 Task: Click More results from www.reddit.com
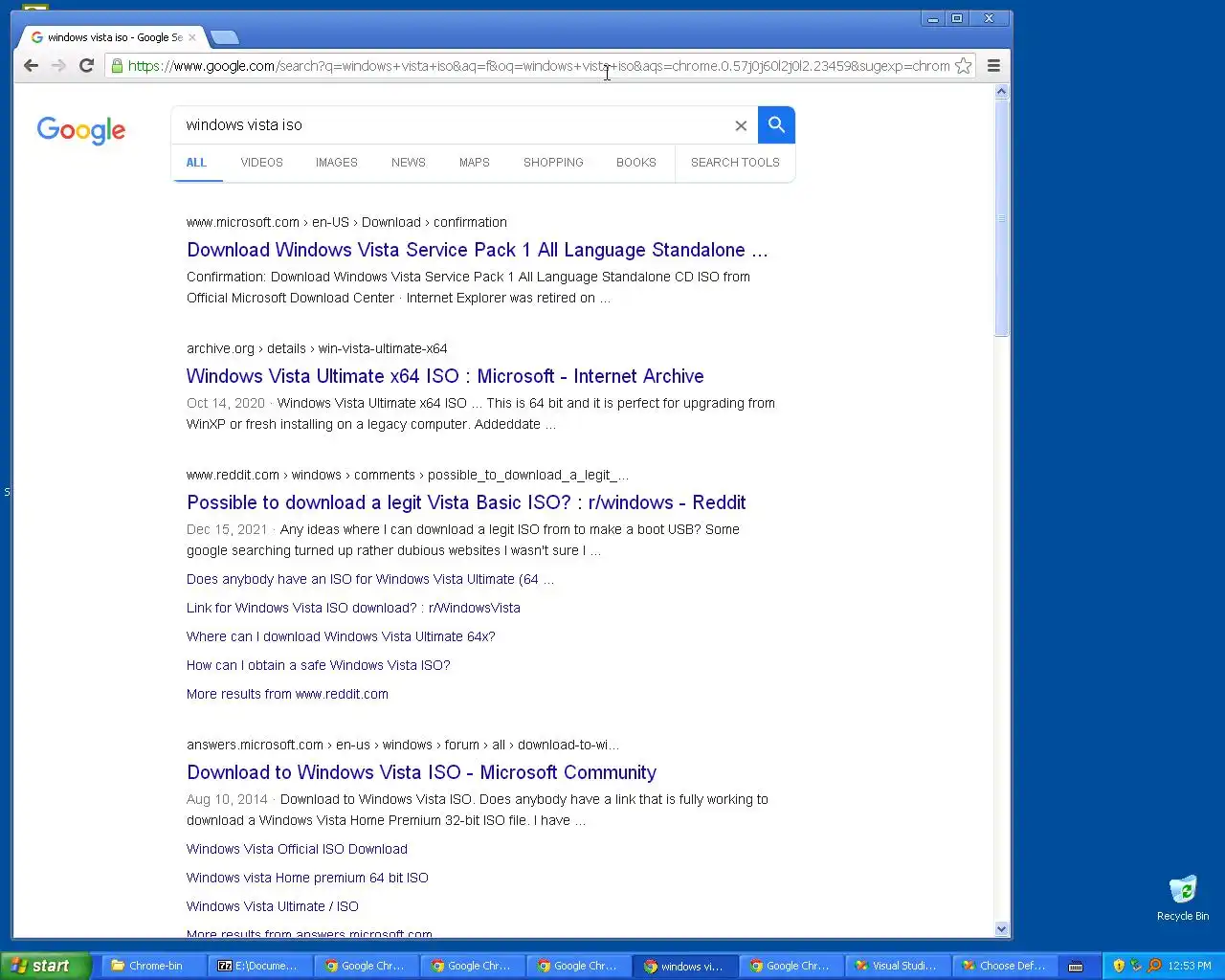point(287,694)
